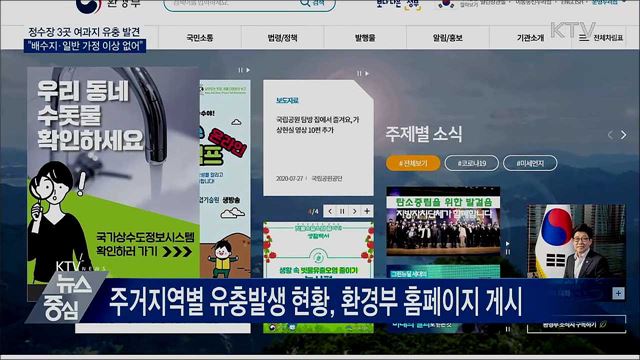This screenshot has width=640, height=360.
Task: Open the 전체차림표 hamburger menu
Action: pos(601,38)
